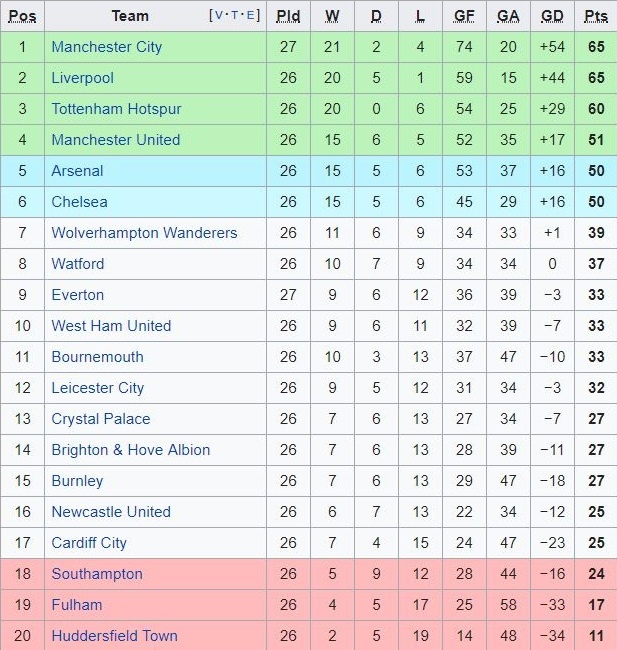The width and height of the screenshot is (617, 650).
Task: Open Tottenham Hotspur team page
Action: tap(116, 109)
